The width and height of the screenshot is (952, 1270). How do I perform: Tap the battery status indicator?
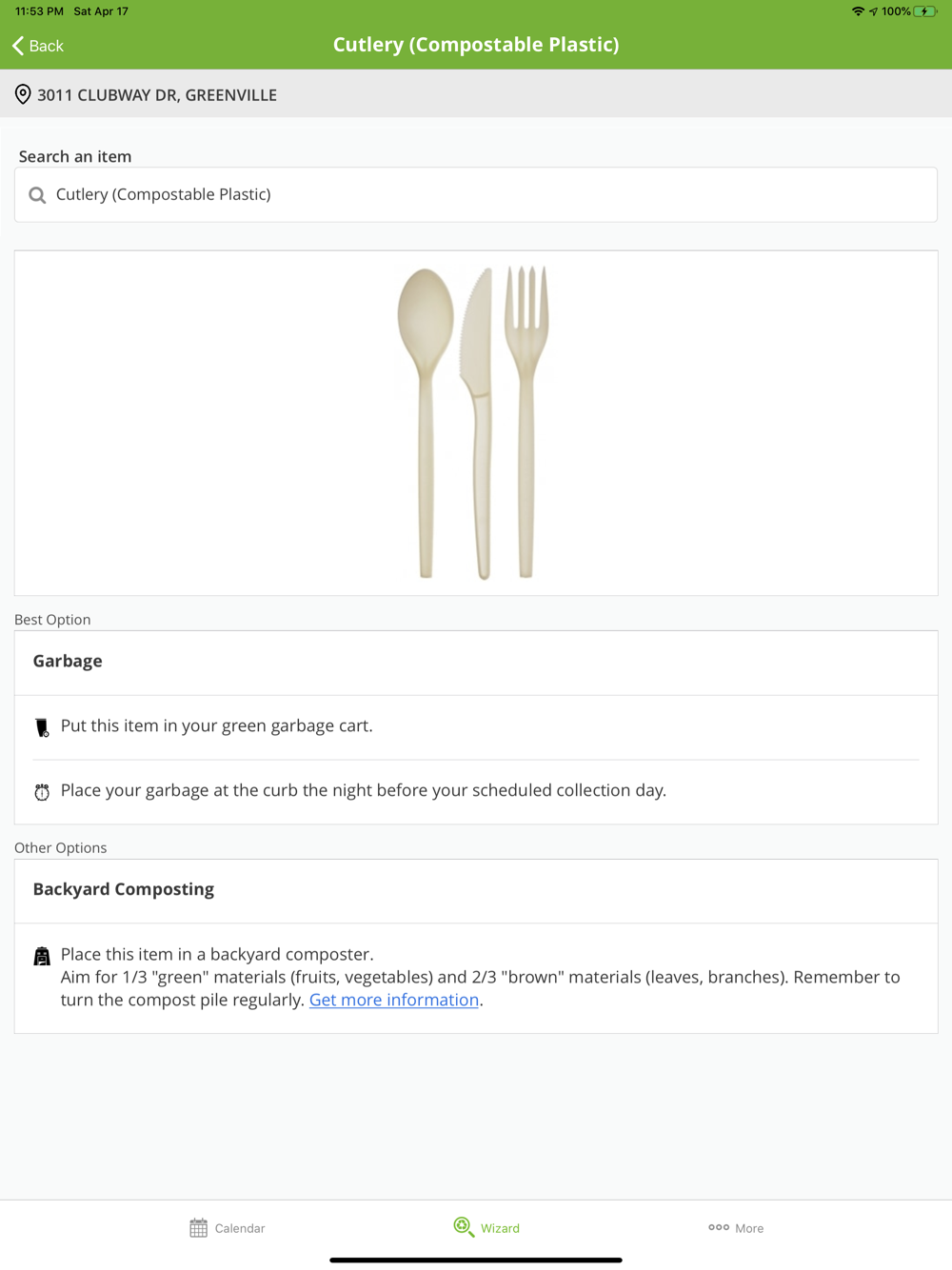[x=924, y=11]
